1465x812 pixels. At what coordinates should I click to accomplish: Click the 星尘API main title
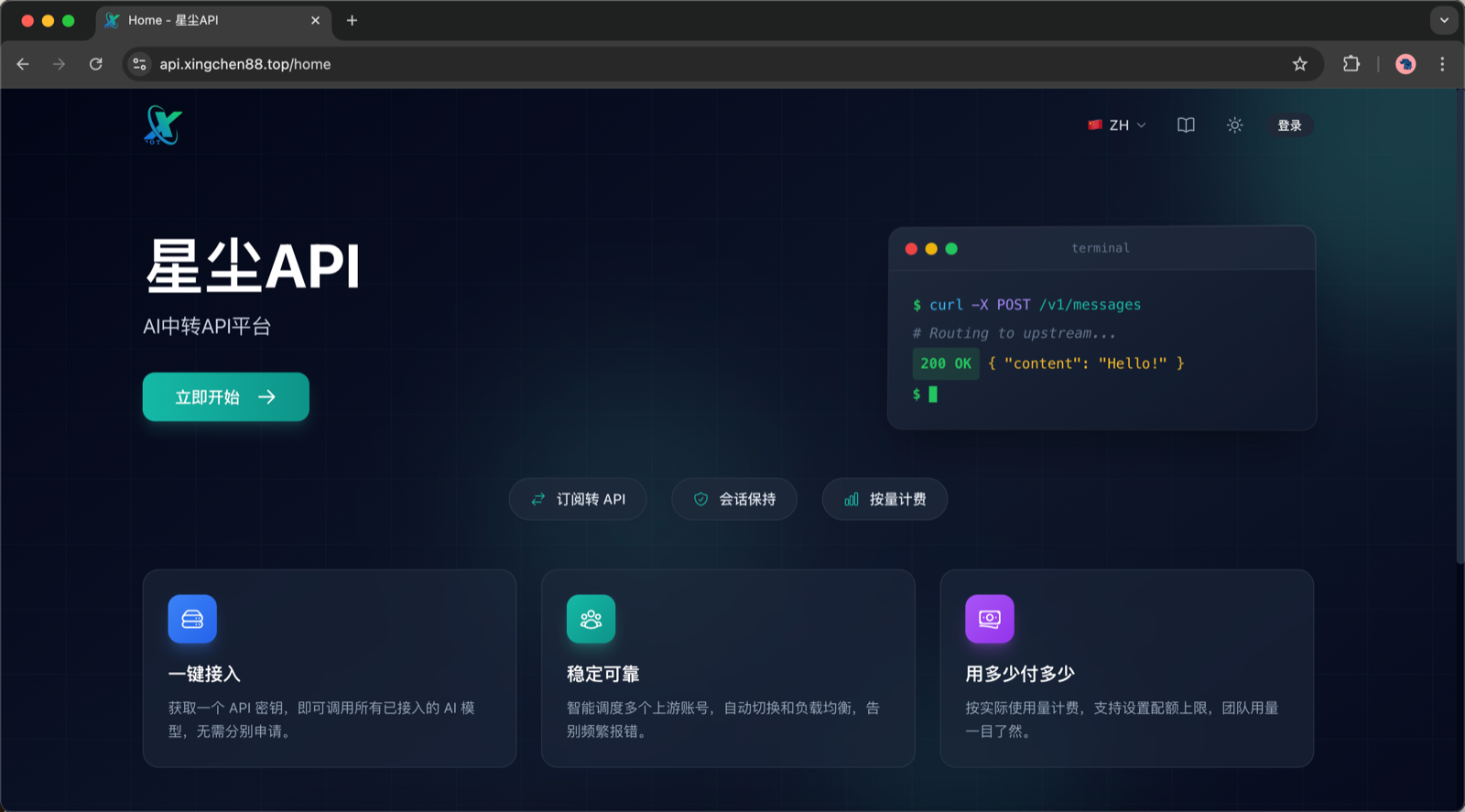click(253, 266)
